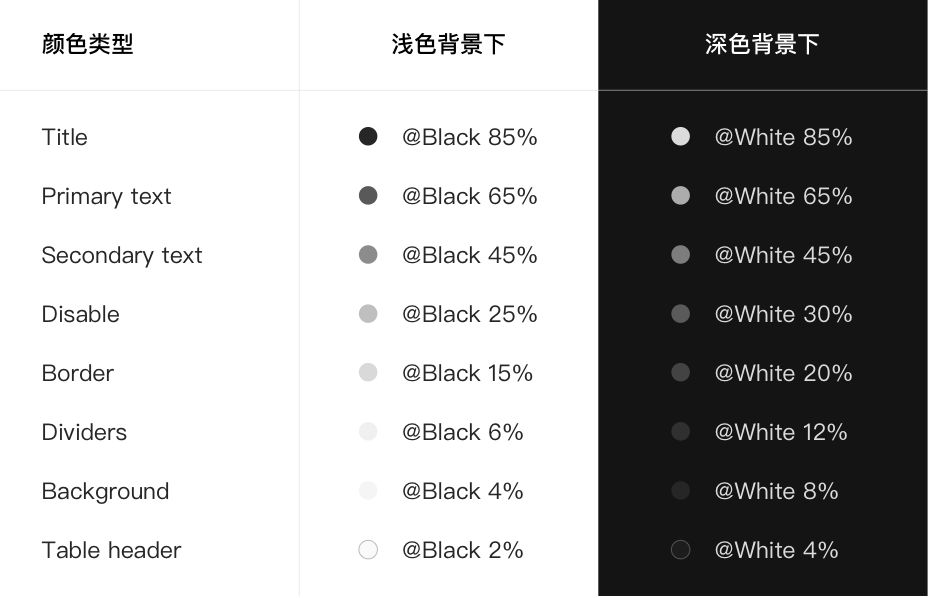Select the @Black 25% swatch circle
Viewport: 928px width, 598px height.
tap(368, 313)
